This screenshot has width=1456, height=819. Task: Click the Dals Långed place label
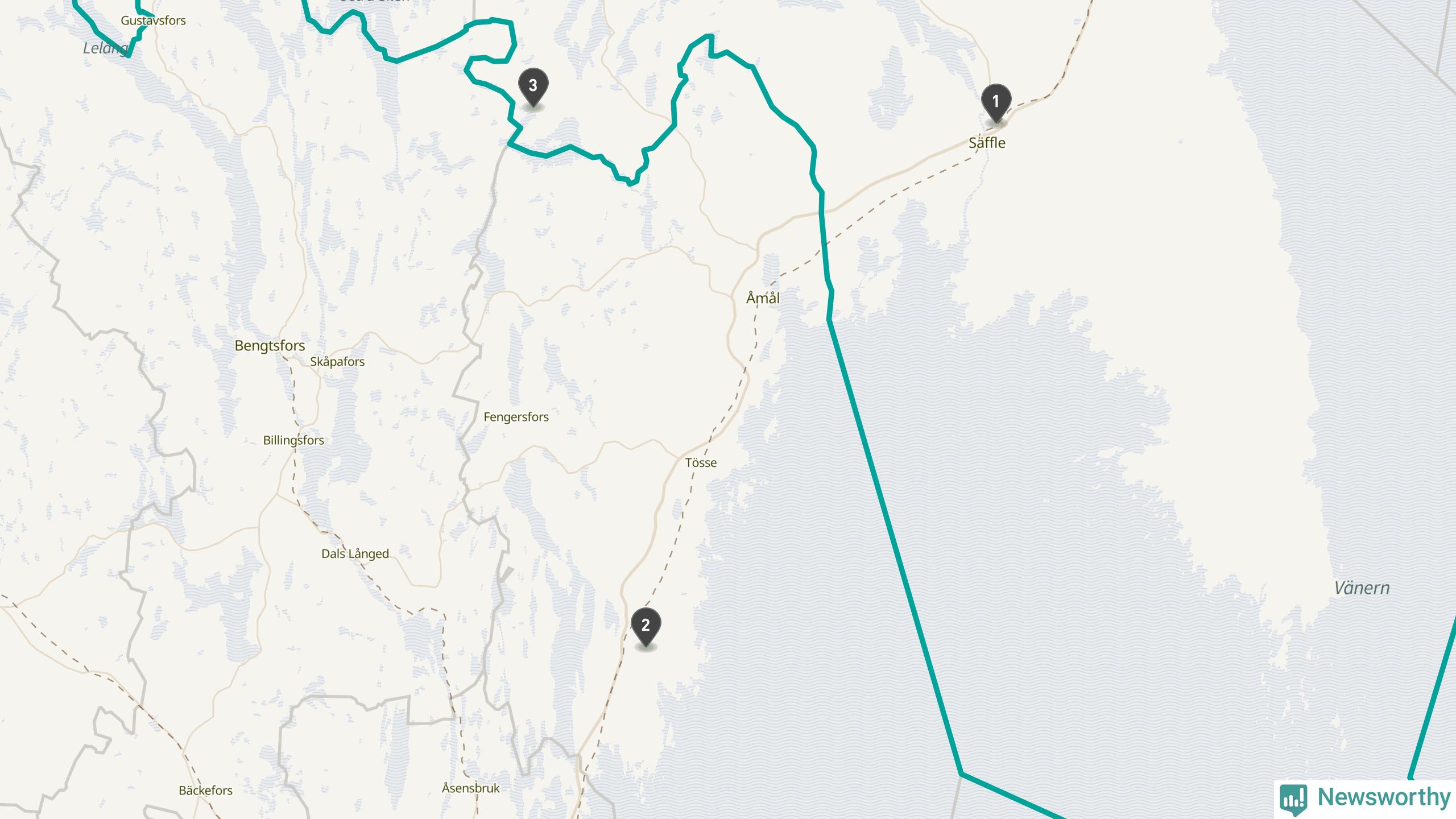355,554
